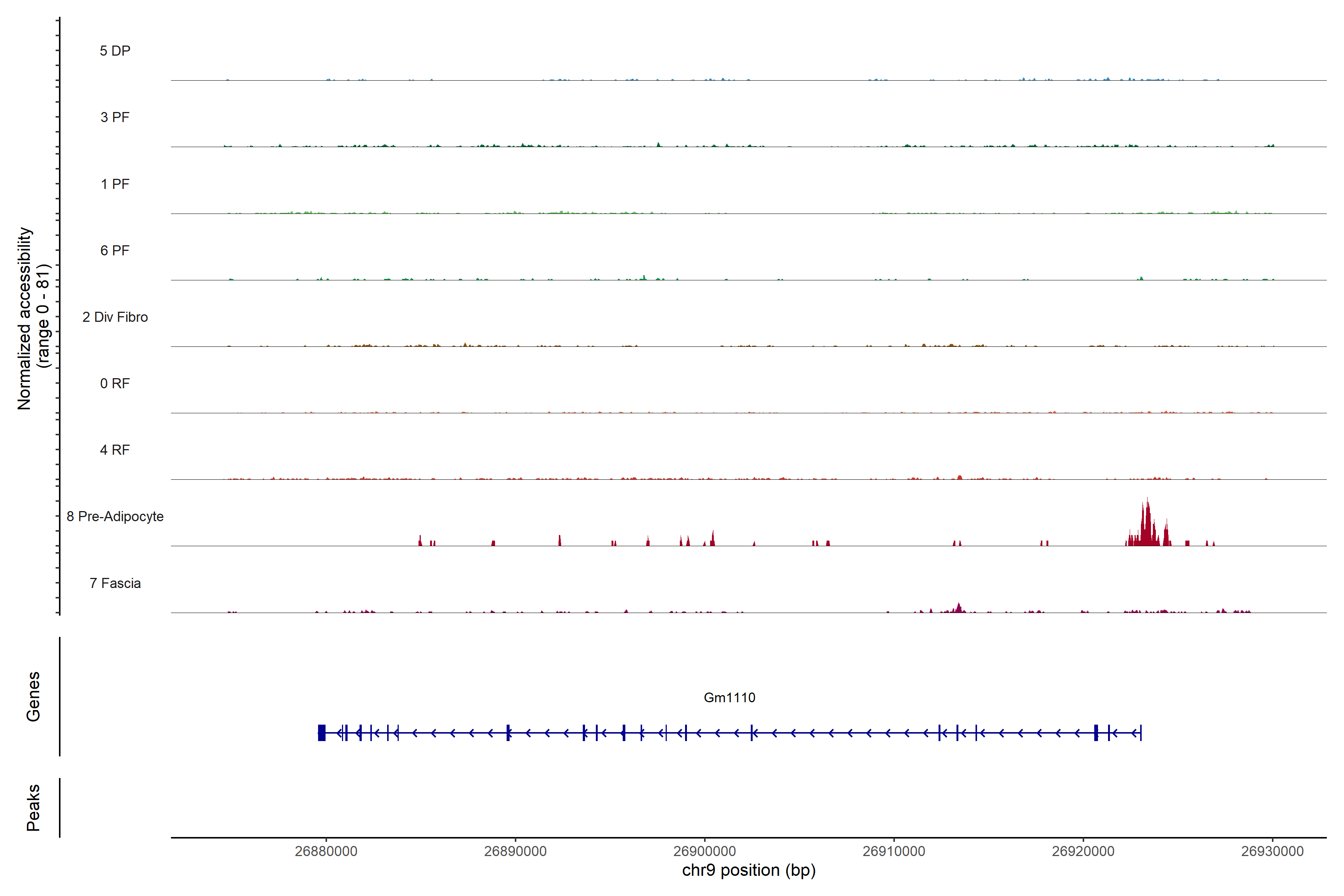Viewport: 1344px width, 896px height.
Task: Click the chr9 position (bp) axis title
Action: (749, 870)
